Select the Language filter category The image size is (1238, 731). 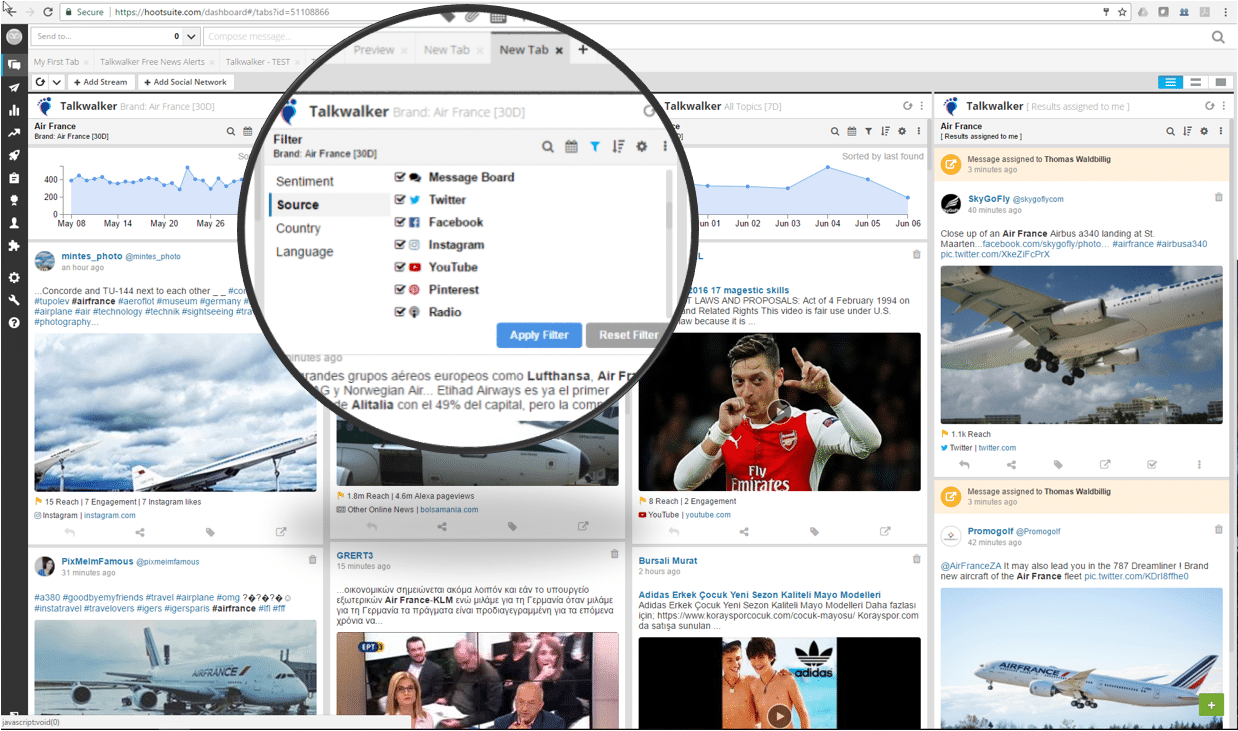[x=305, y=252]
